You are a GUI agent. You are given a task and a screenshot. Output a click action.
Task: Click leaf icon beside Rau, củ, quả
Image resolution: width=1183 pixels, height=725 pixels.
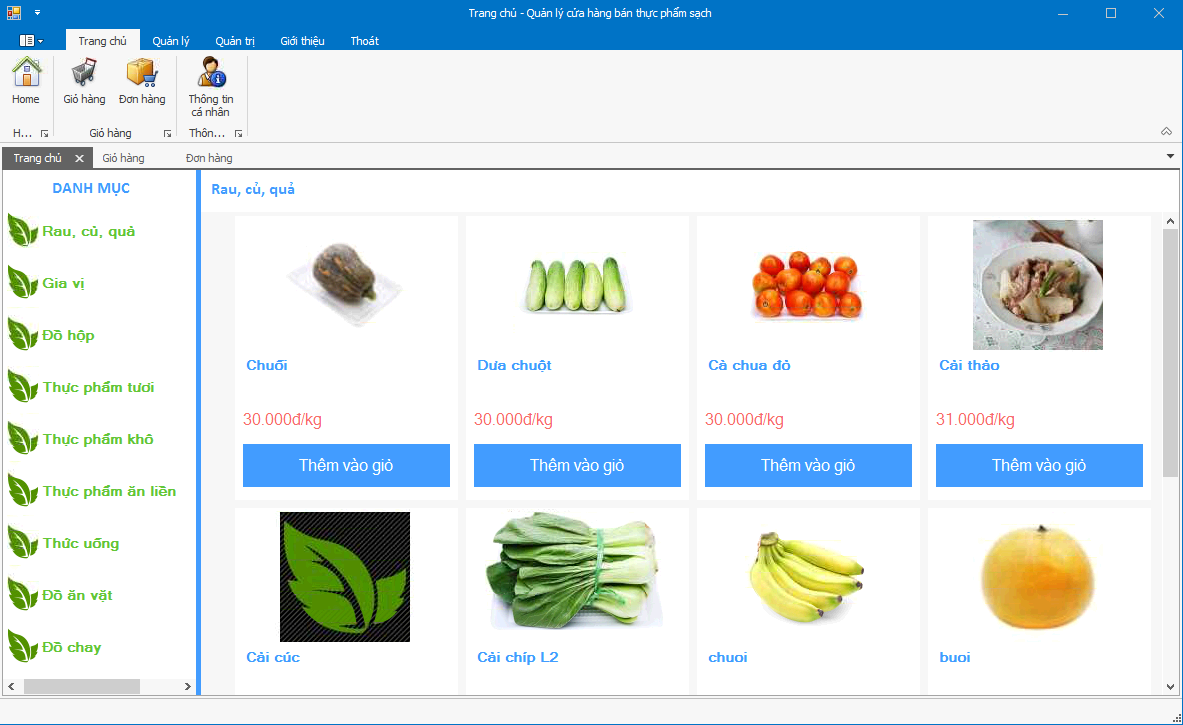[23, 231]
